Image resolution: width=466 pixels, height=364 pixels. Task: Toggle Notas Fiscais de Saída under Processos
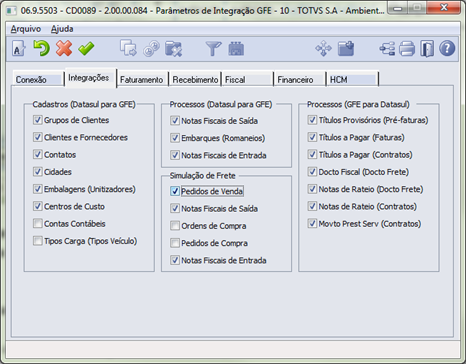175,121
